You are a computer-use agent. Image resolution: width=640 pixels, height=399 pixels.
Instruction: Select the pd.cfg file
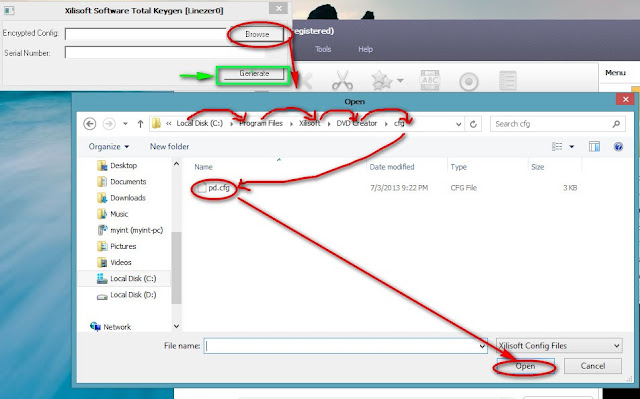tap(214, 188)
